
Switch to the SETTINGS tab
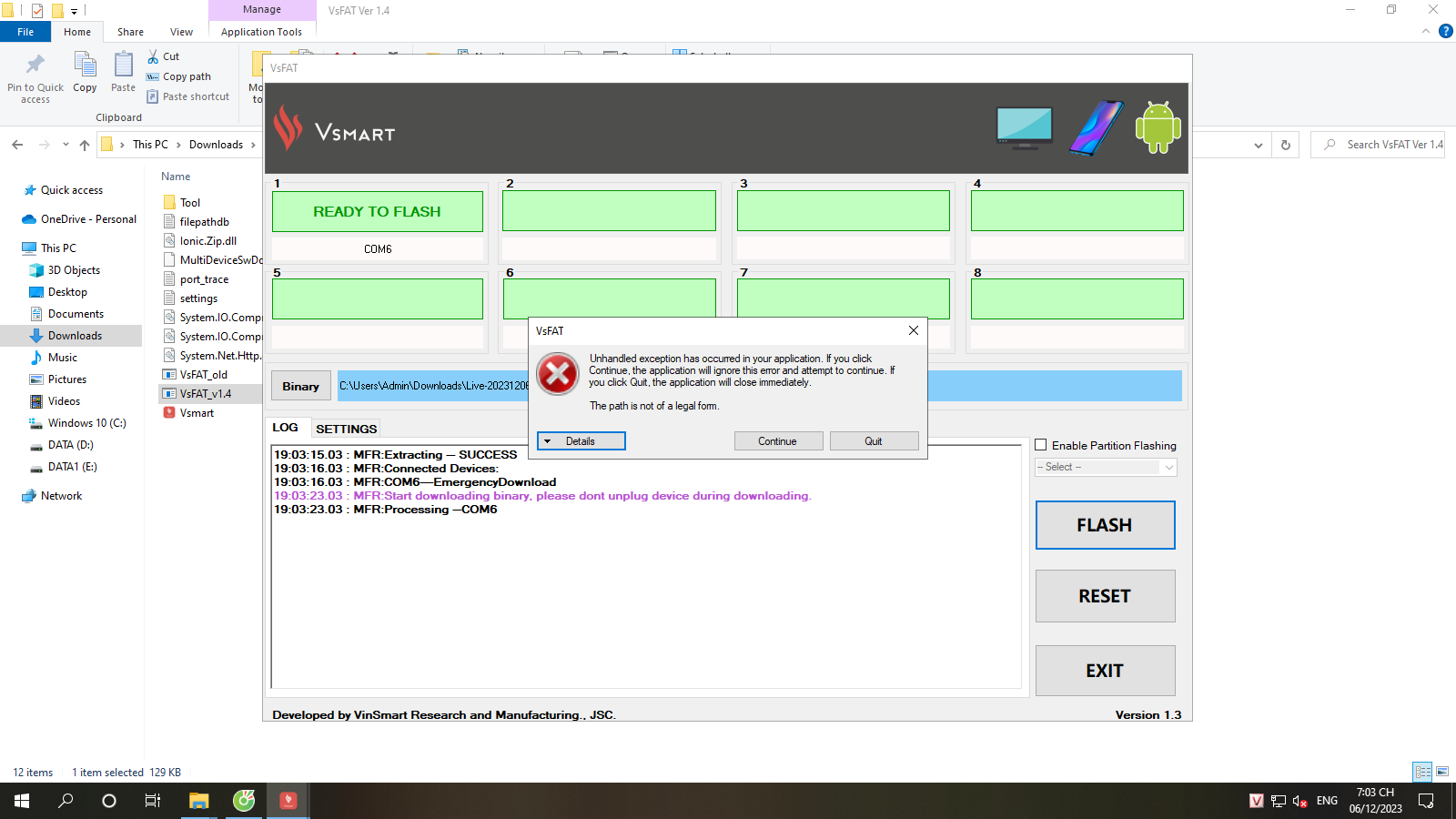(x=346, y=429)
